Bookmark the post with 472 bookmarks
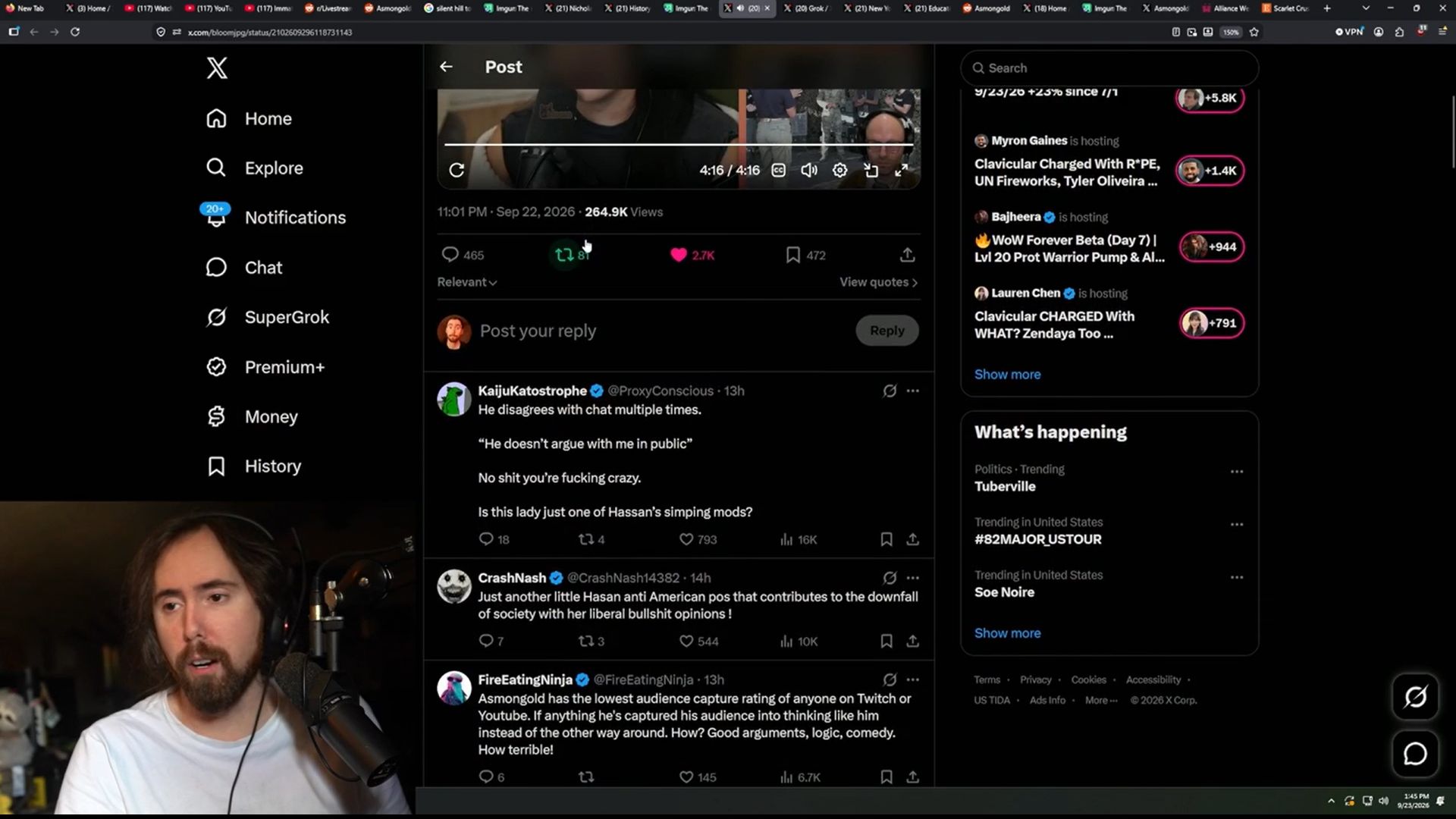The width and height of the screenshot is (1456, 819). (x=793, y=255)
